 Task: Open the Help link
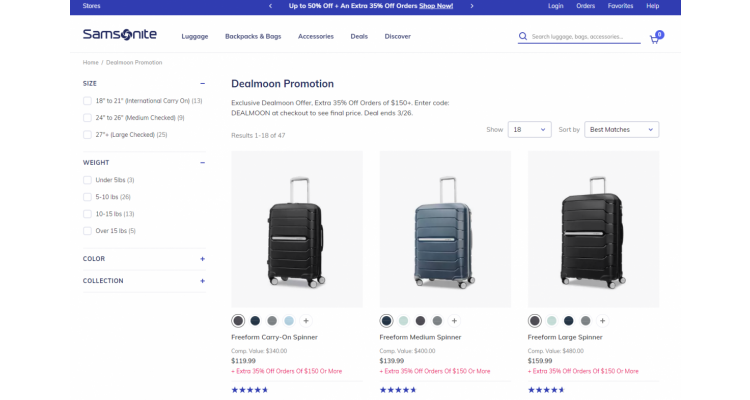tap(652, 6)
